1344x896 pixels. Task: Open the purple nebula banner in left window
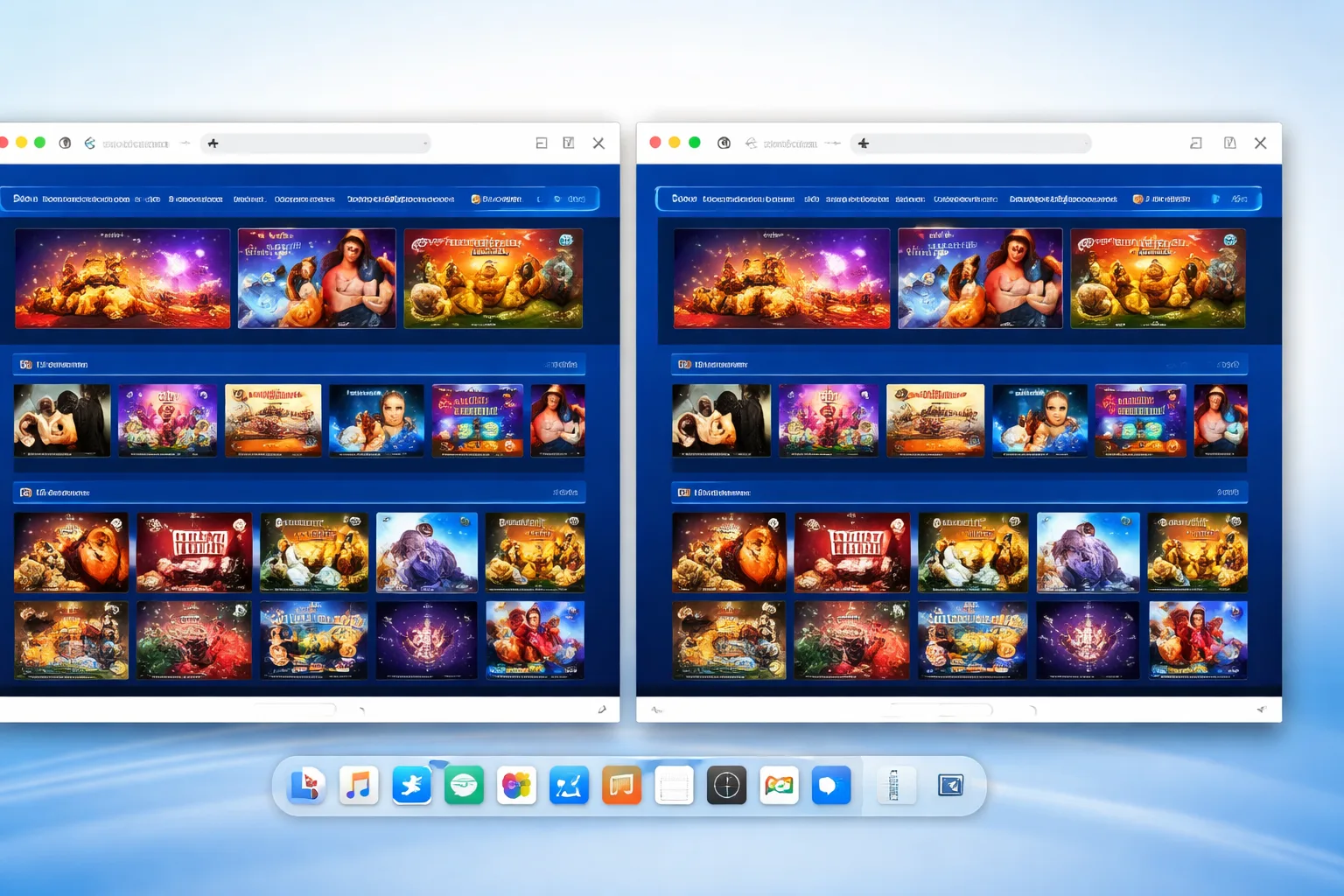click(x=122, y=278)
